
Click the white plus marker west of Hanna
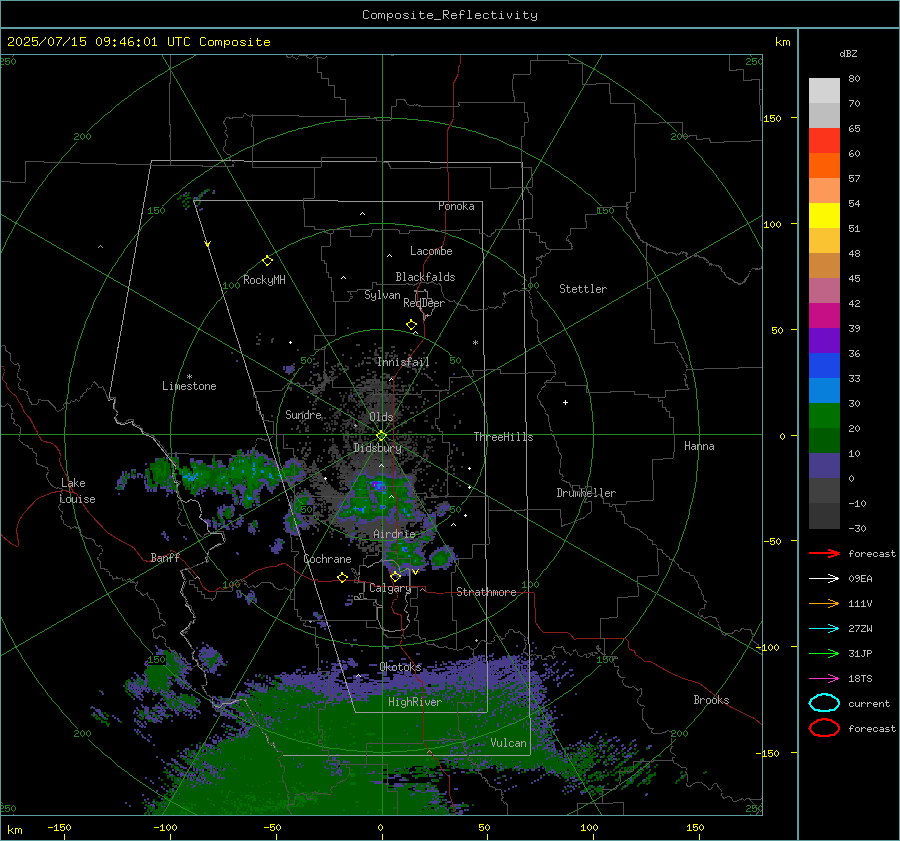[565, 402]
